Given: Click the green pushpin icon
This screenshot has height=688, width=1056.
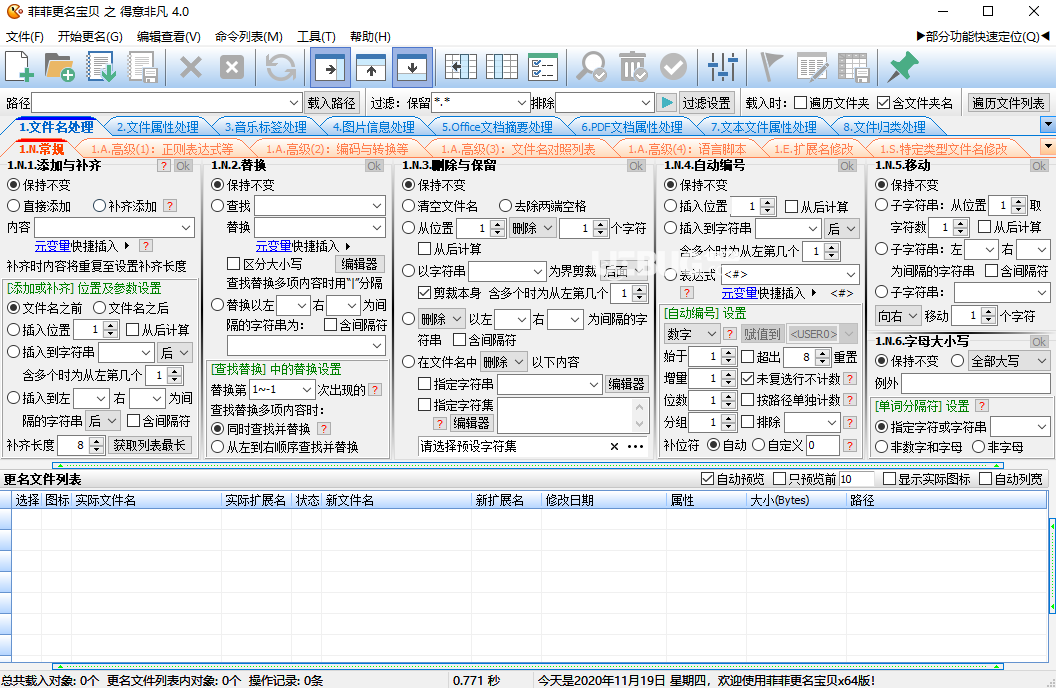Looking at the screenshot, I should tap(902, 67).
